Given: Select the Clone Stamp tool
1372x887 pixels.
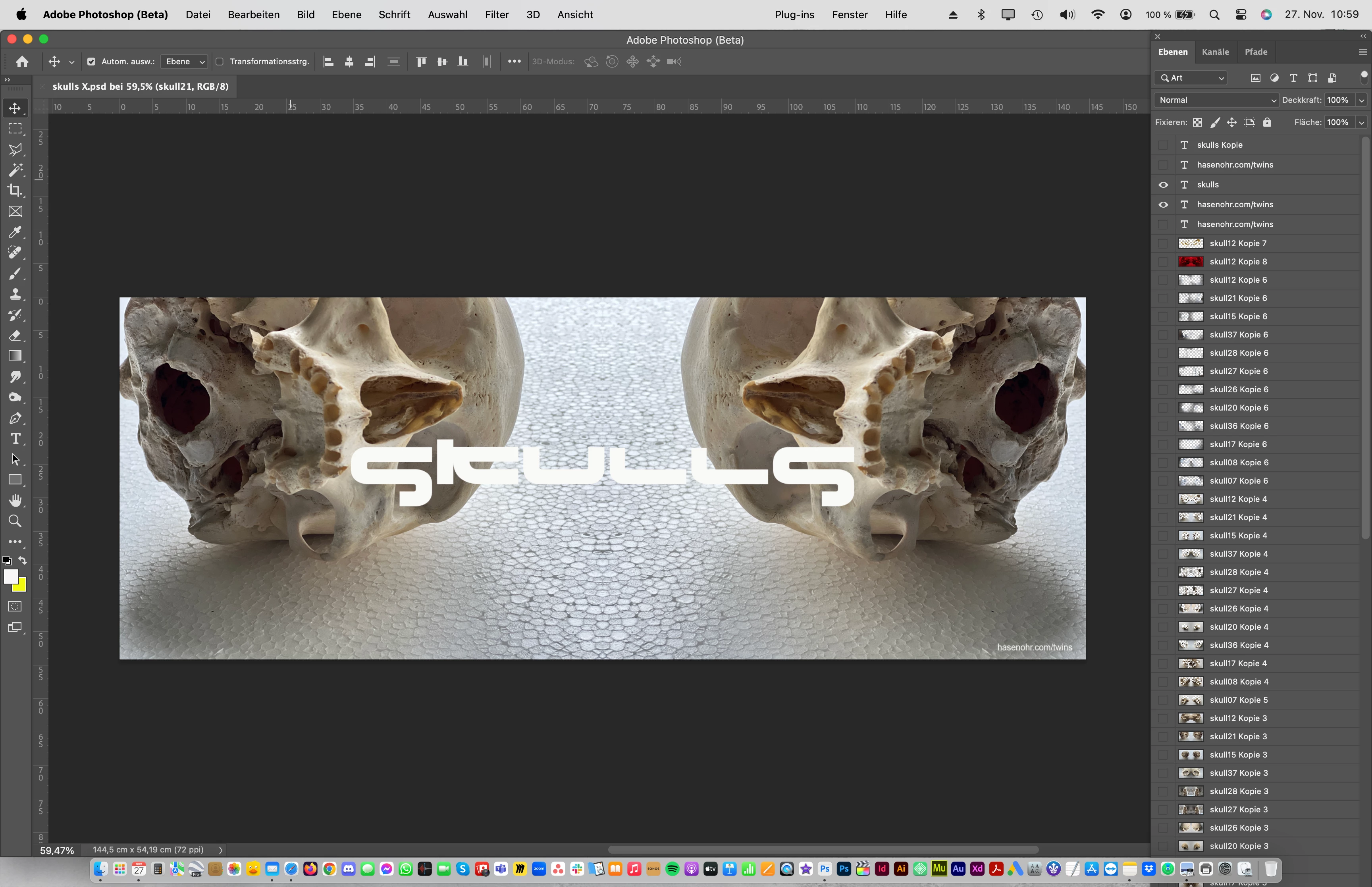Looking at the screenshot, I should coord(15,294).
